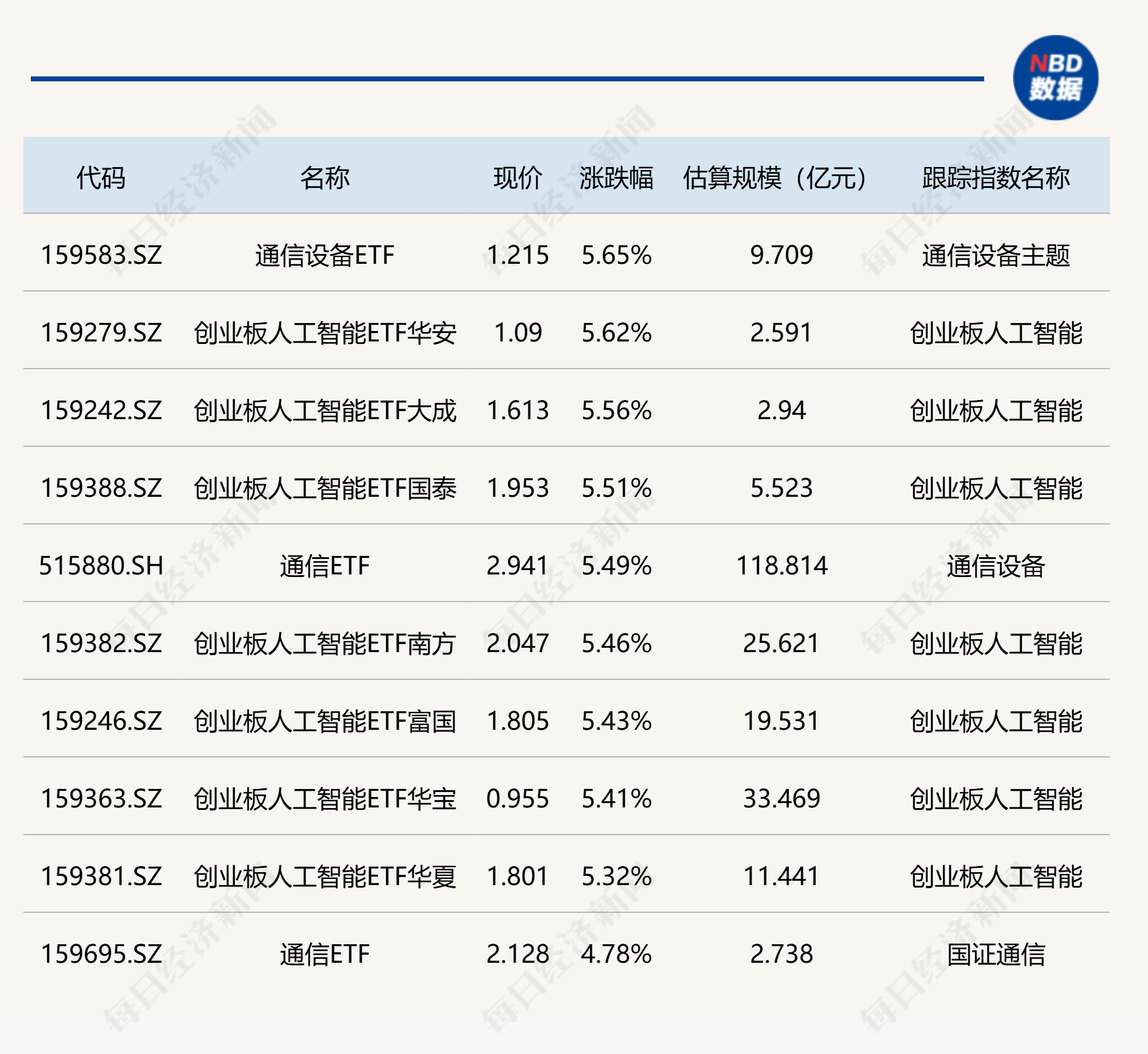Select the 跟踪指数名称 column header
The height and width of the screenshot is (1054, 1148).
[x=996, y=178]
